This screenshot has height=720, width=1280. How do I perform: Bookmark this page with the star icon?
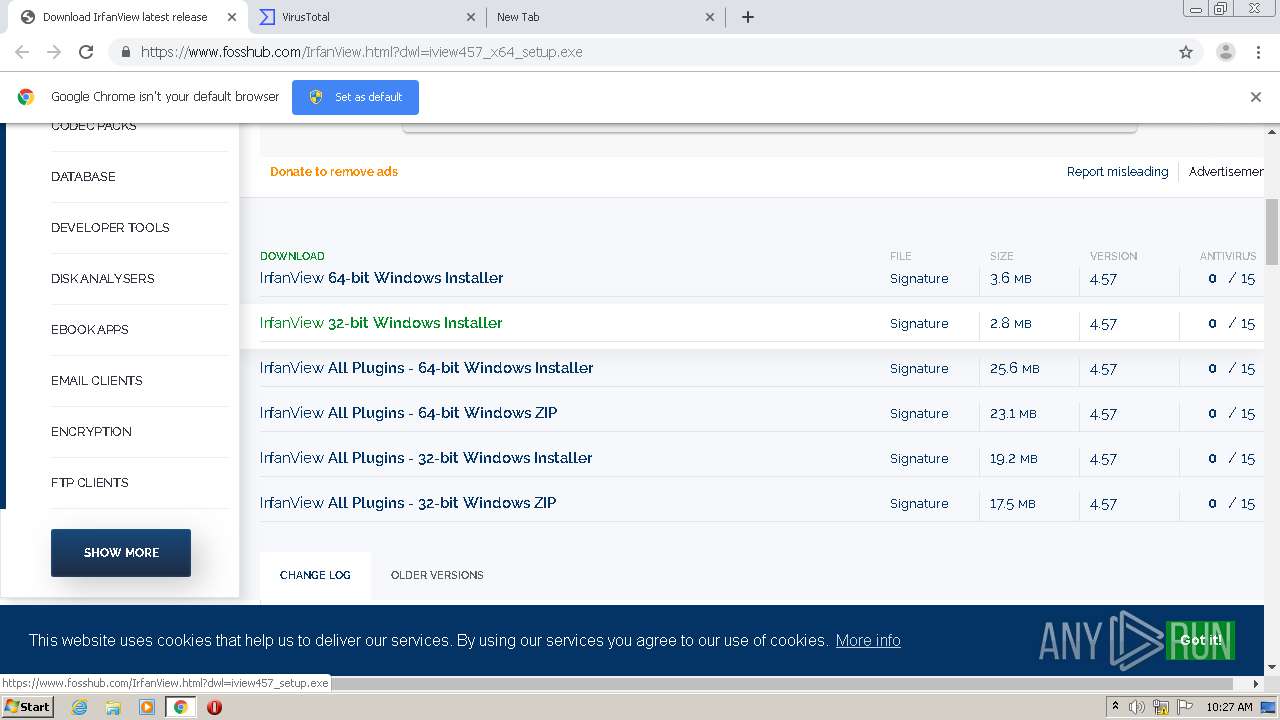coord(1186,52)
